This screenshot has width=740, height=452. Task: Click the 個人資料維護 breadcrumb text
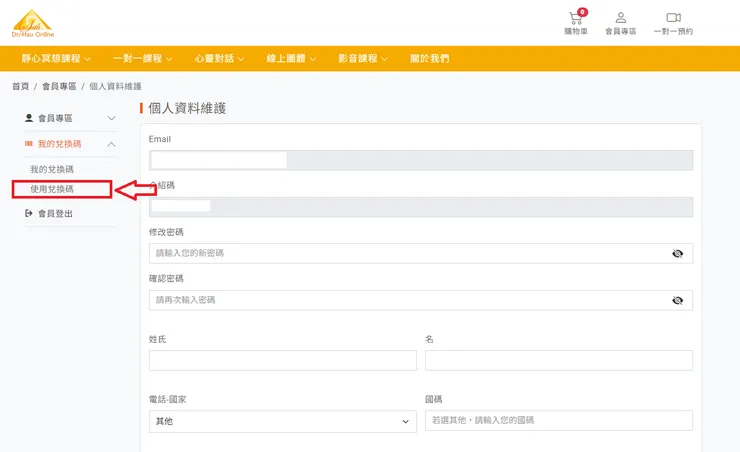[x=115, y=86]
